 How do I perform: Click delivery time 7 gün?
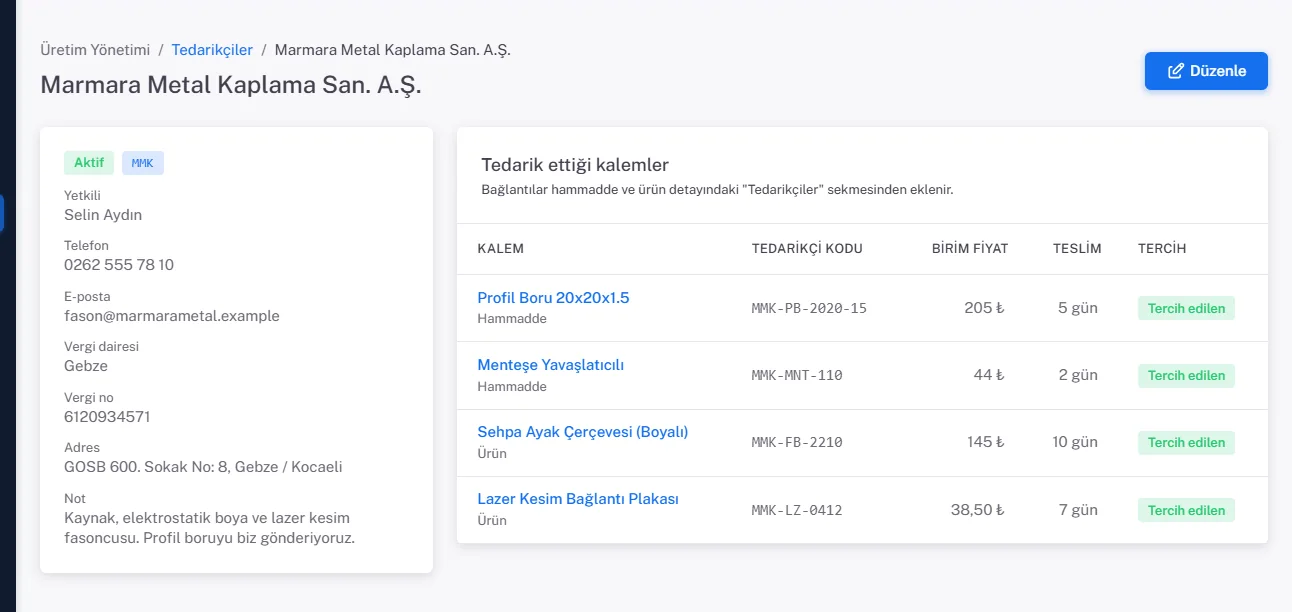pyautogui.click(x=1078, y=510)
